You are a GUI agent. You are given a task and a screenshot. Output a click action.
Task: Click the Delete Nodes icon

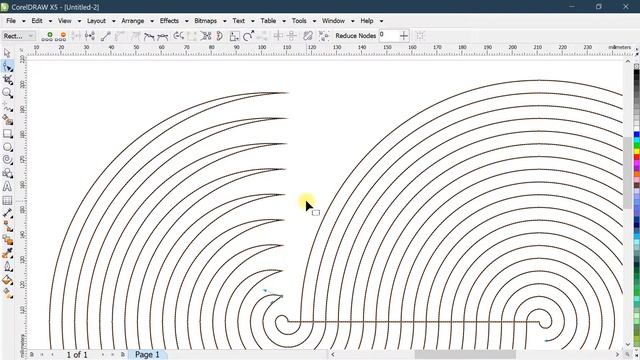click(x=61, y=36)
